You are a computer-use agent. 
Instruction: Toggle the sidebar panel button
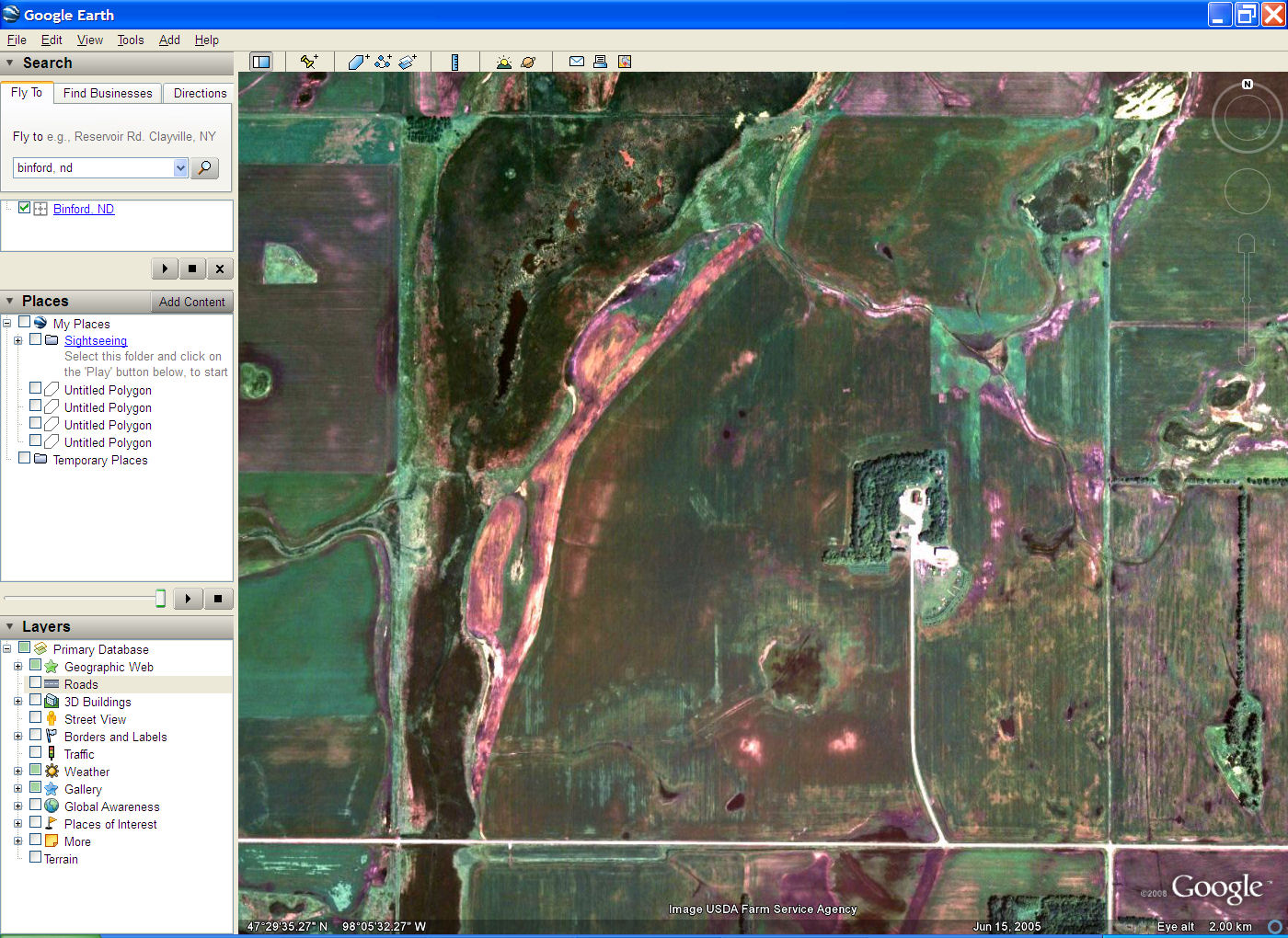tap(261, 62)
